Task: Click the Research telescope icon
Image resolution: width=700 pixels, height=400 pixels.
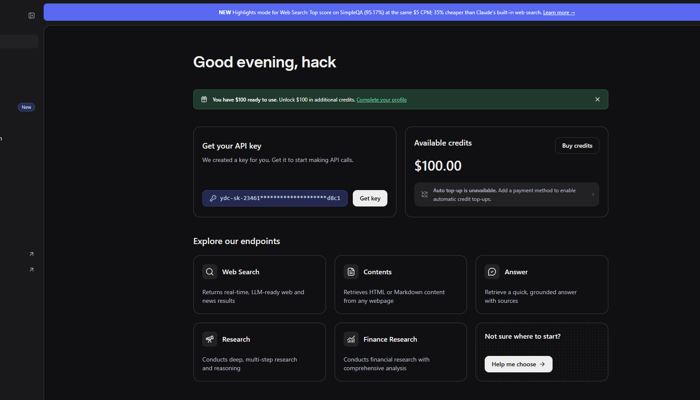Action: [209, 339]
